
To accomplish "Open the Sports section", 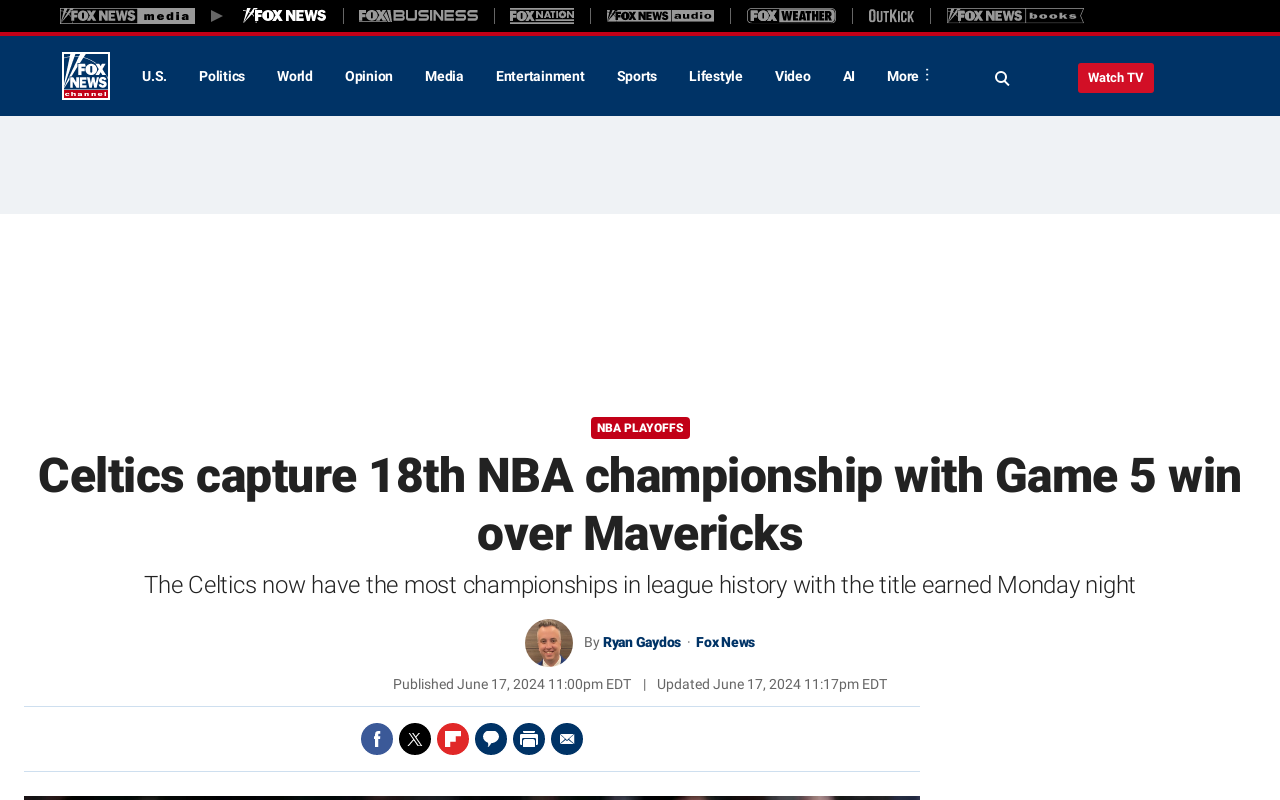I will point(637,76).
